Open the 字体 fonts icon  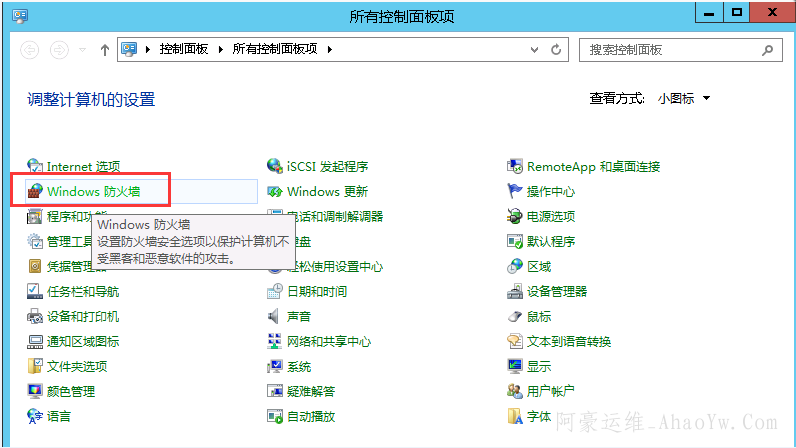click(x=515, y=416)
